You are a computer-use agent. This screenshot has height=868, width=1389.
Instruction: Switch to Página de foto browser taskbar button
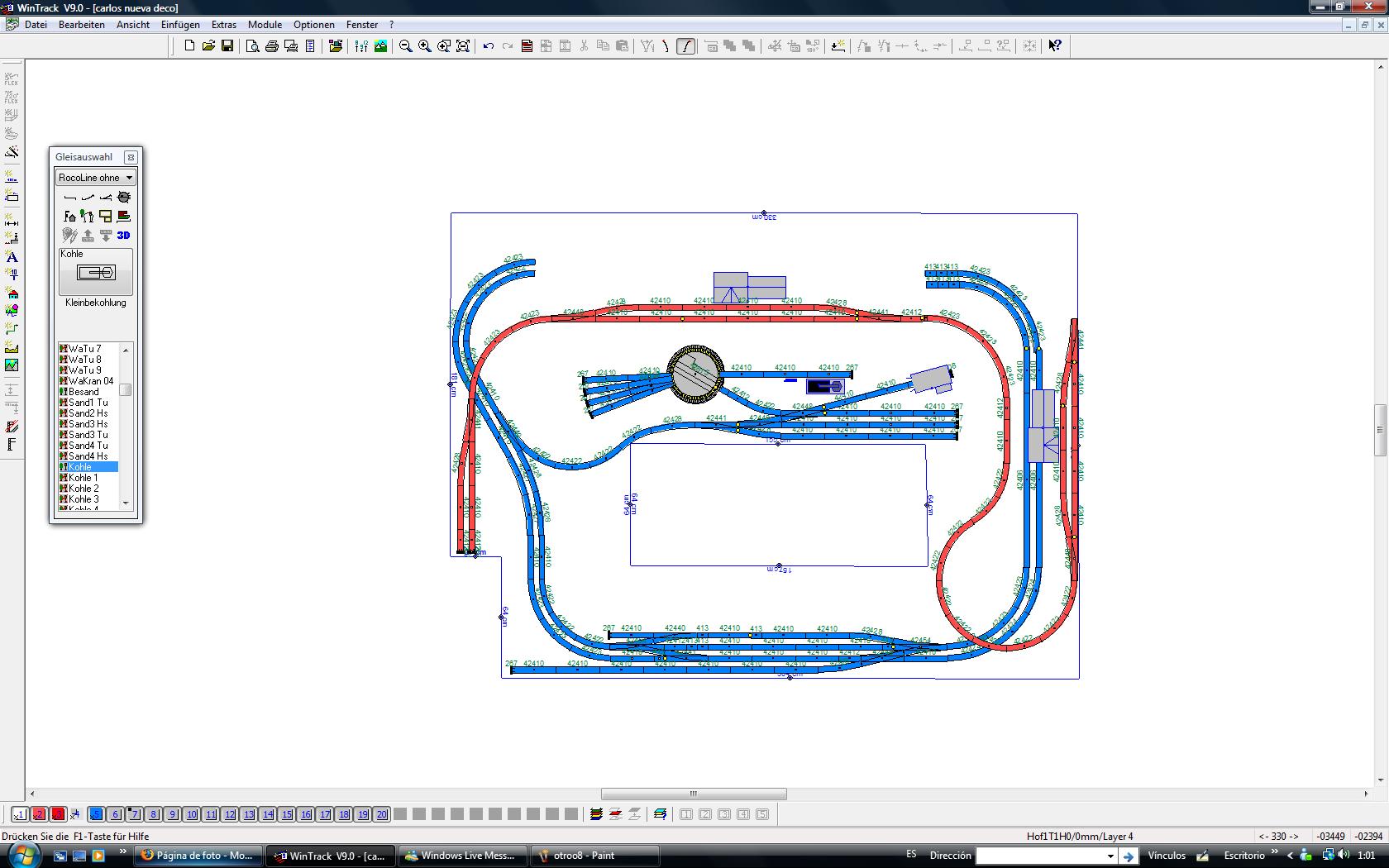[x=198, y=856]
